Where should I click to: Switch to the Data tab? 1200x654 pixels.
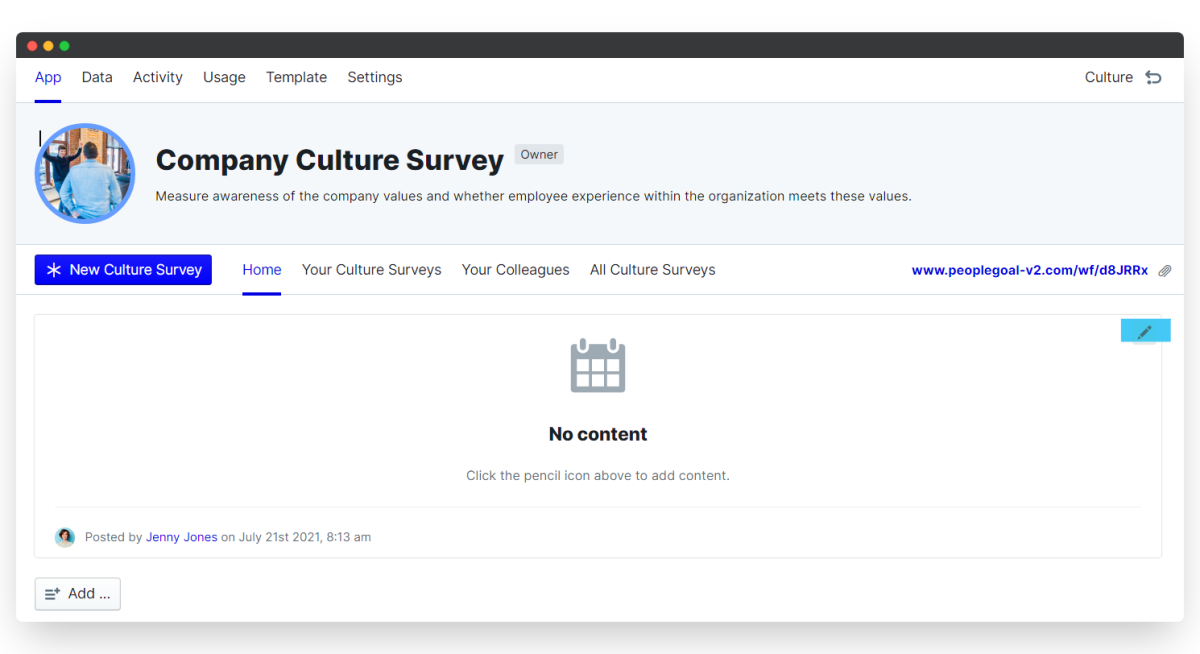pyautogui.click(x=97, y=77)
